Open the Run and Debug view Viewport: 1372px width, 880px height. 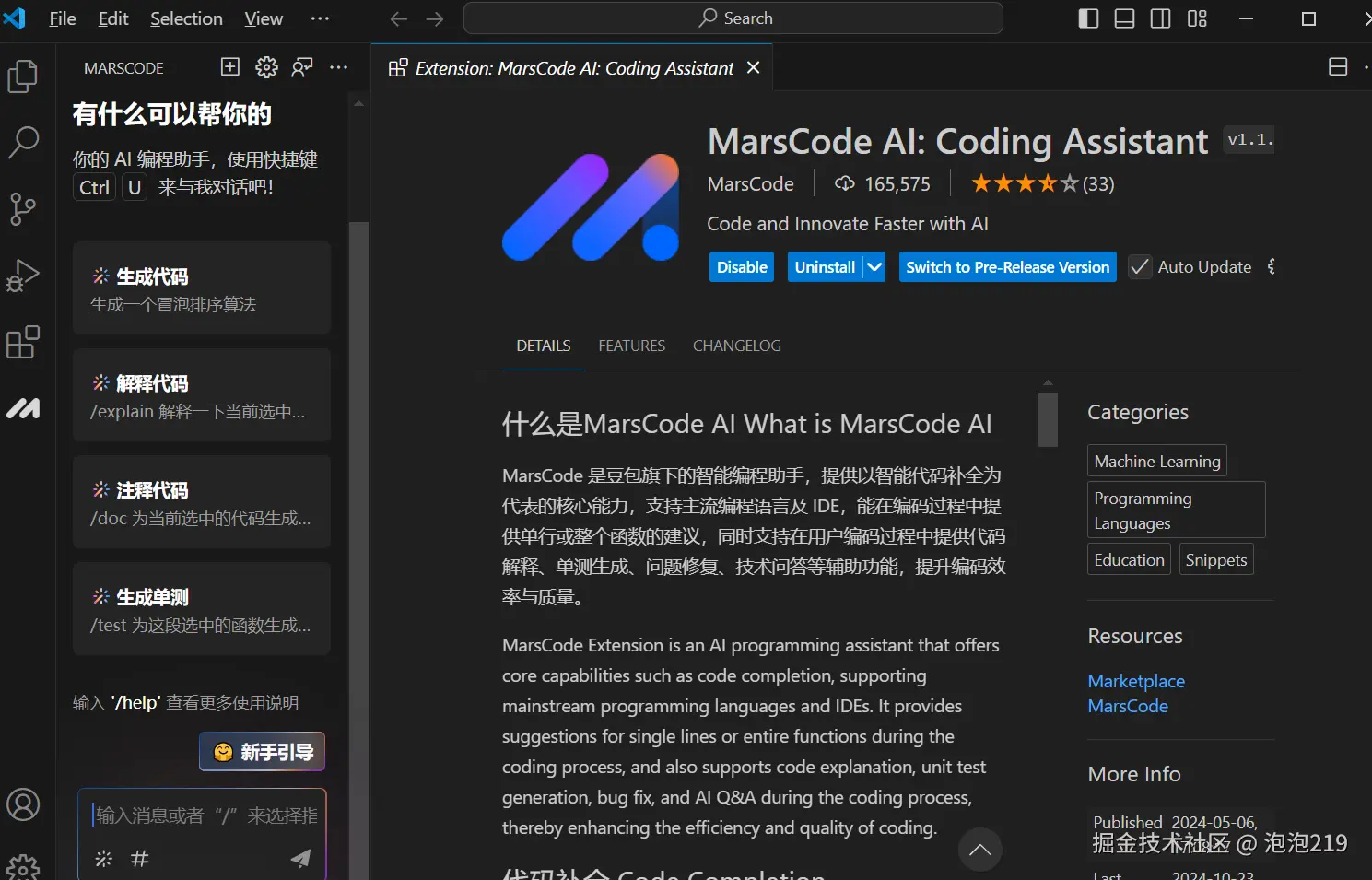coord(23,275)
